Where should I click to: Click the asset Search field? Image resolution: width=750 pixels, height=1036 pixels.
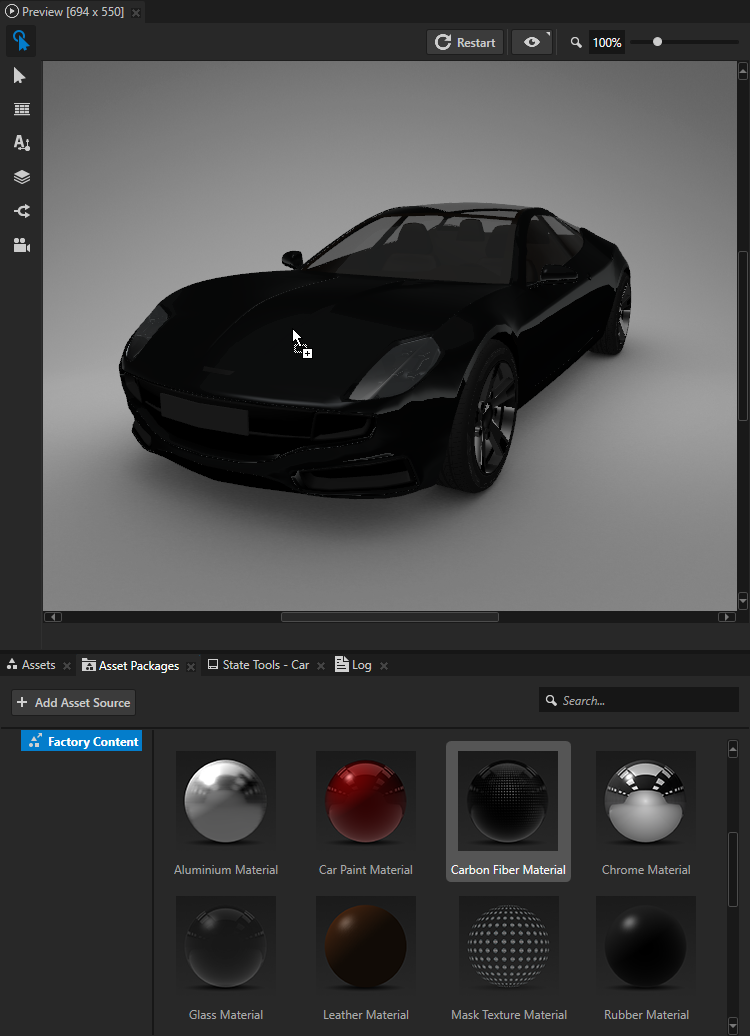click(639, 700)
